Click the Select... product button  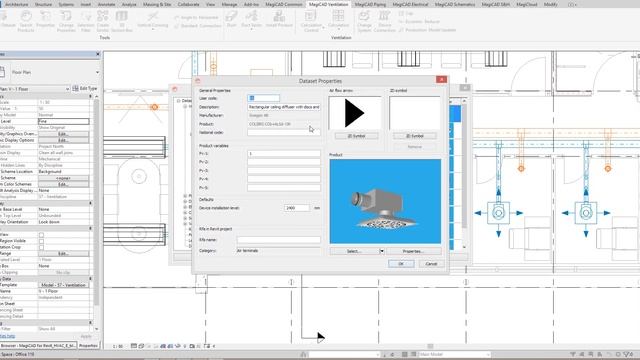[x=354, y=251]
